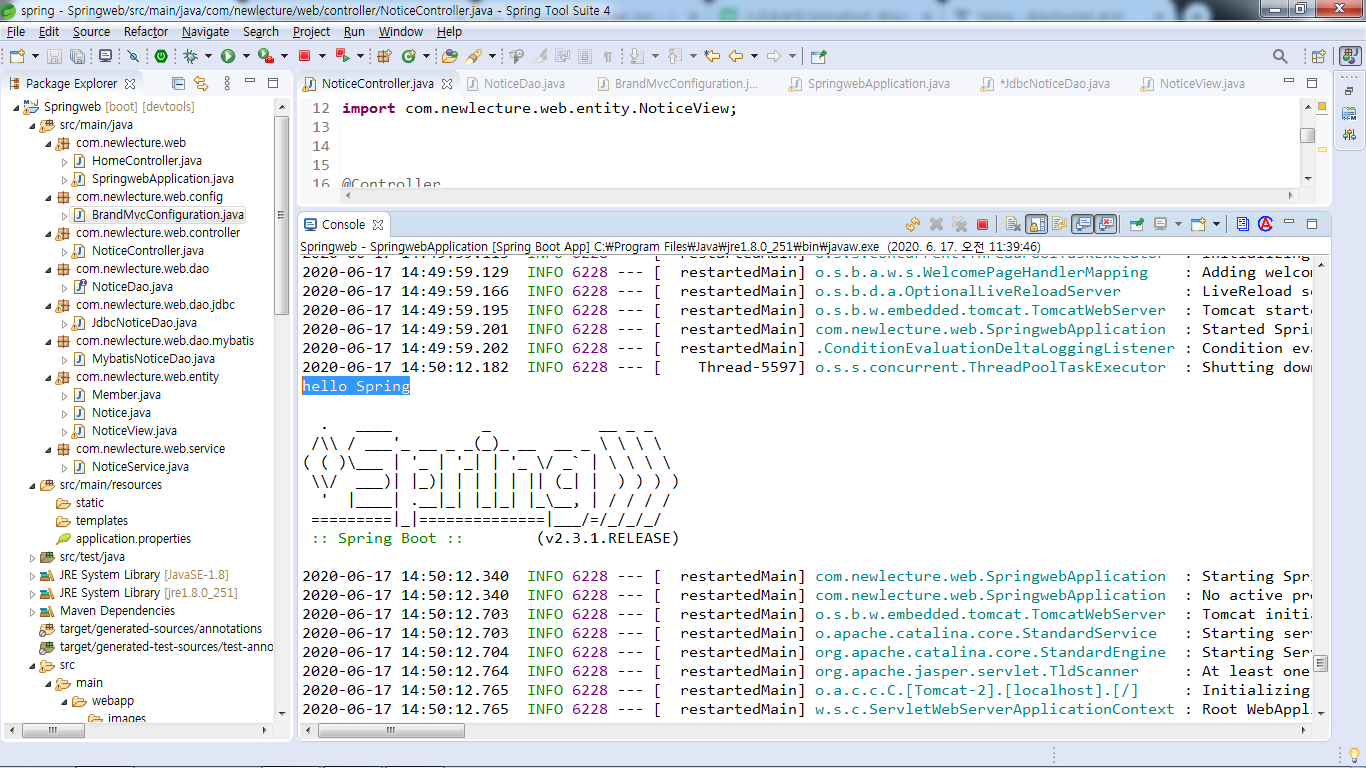This screenshot has height=768, width=1366.
Task: Click the Open Console icon
Action: point(1198,225)
